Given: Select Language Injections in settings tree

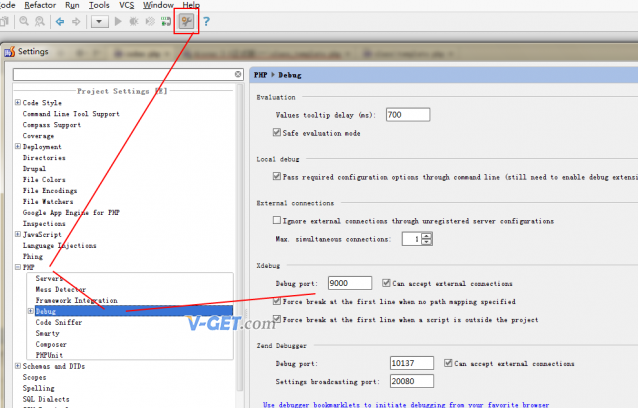Looking at the screenshot, I should 59,246.
